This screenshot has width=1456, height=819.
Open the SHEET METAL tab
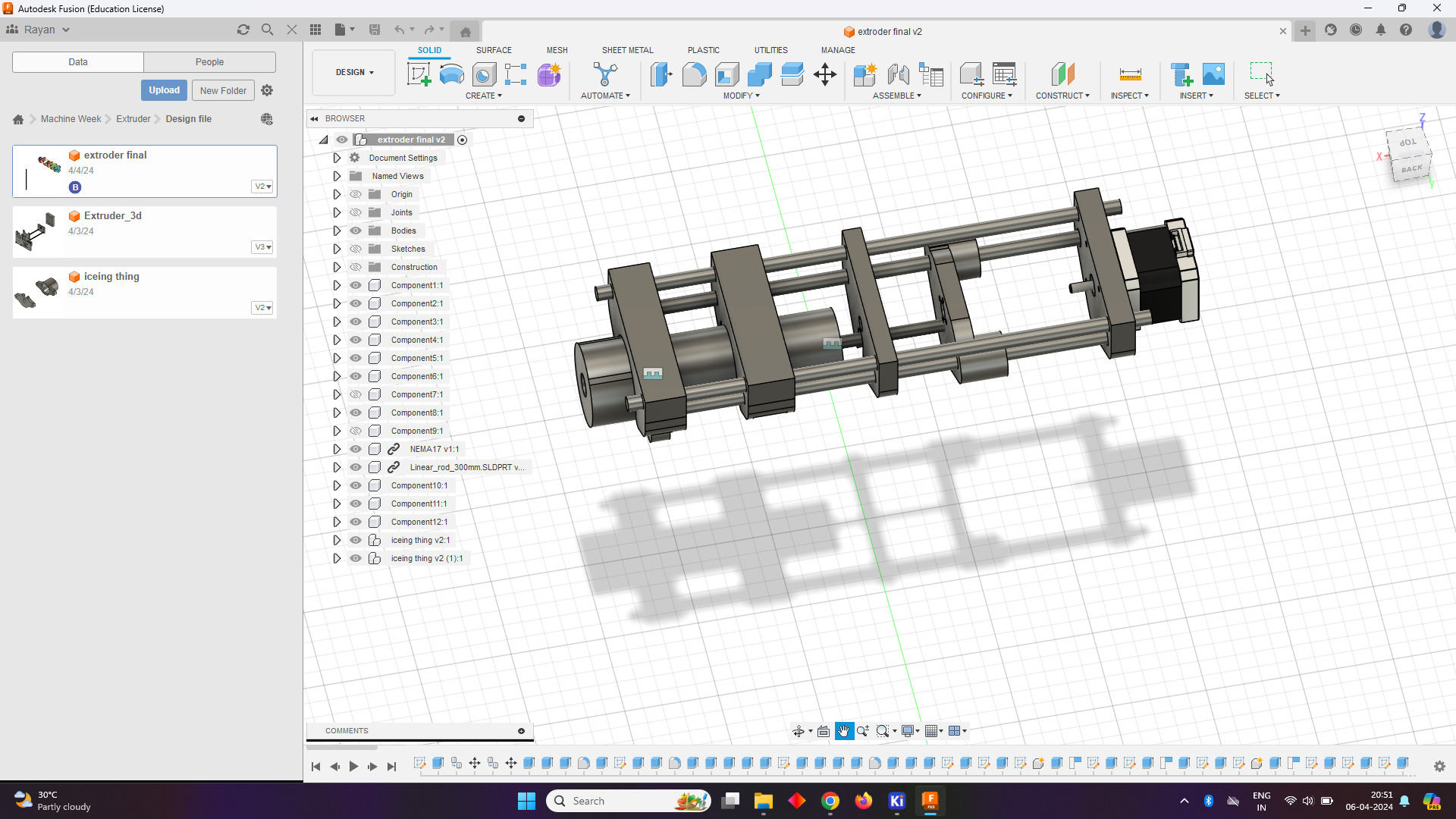[x=627, y=50]
